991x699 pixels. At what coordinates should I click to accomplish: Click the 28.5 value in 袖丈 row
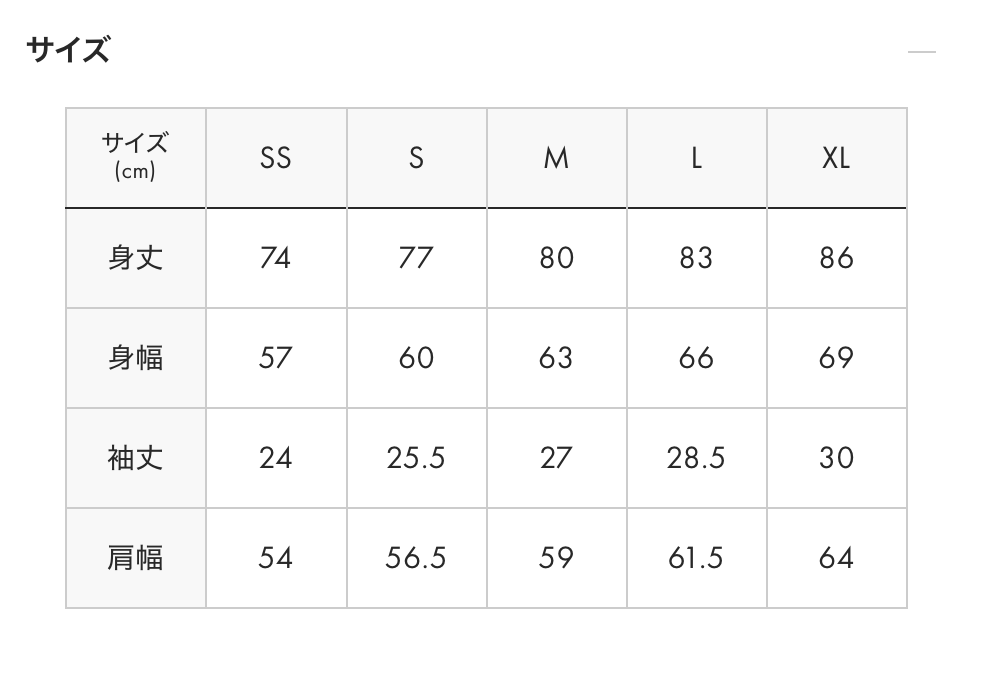coord(696,458)
